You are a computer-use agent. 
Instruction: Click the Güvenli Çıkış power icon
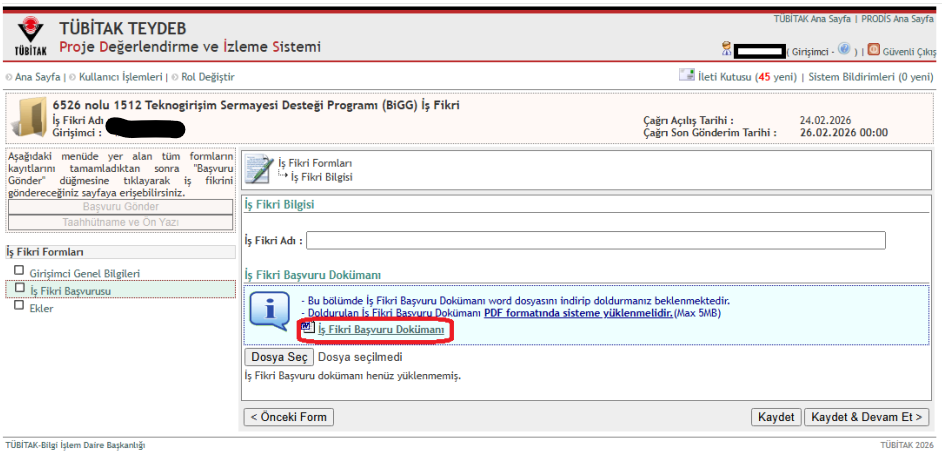click(x=873, y=49)
